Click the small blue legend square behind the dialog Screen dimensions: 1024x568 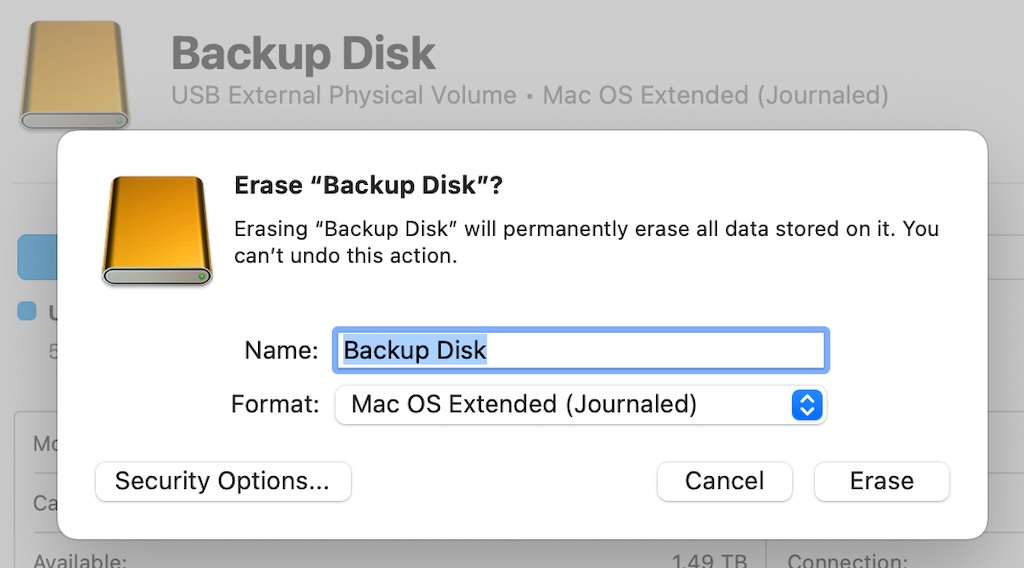click(27, 311)
